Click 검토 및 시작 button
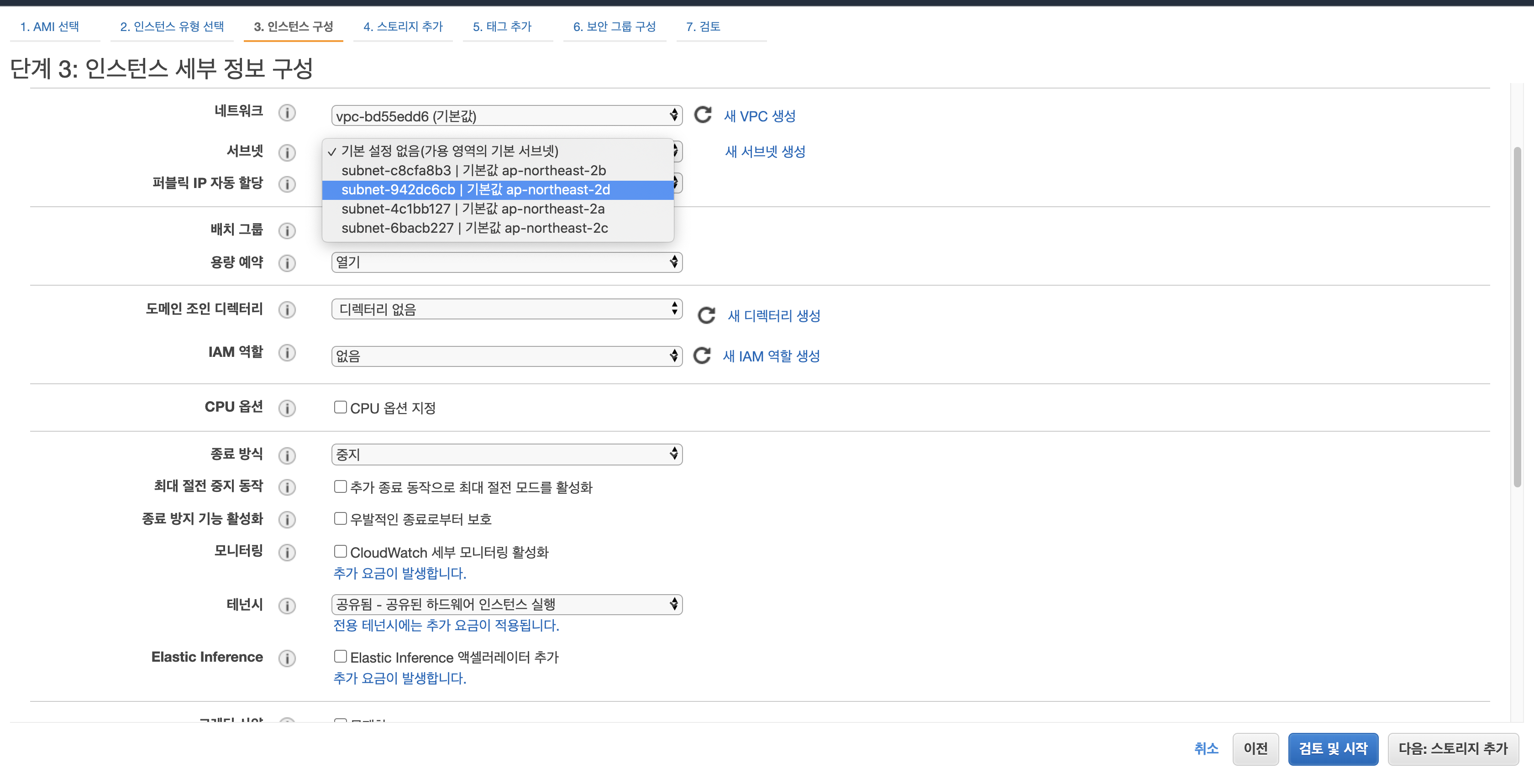 tap(1333, 748)
